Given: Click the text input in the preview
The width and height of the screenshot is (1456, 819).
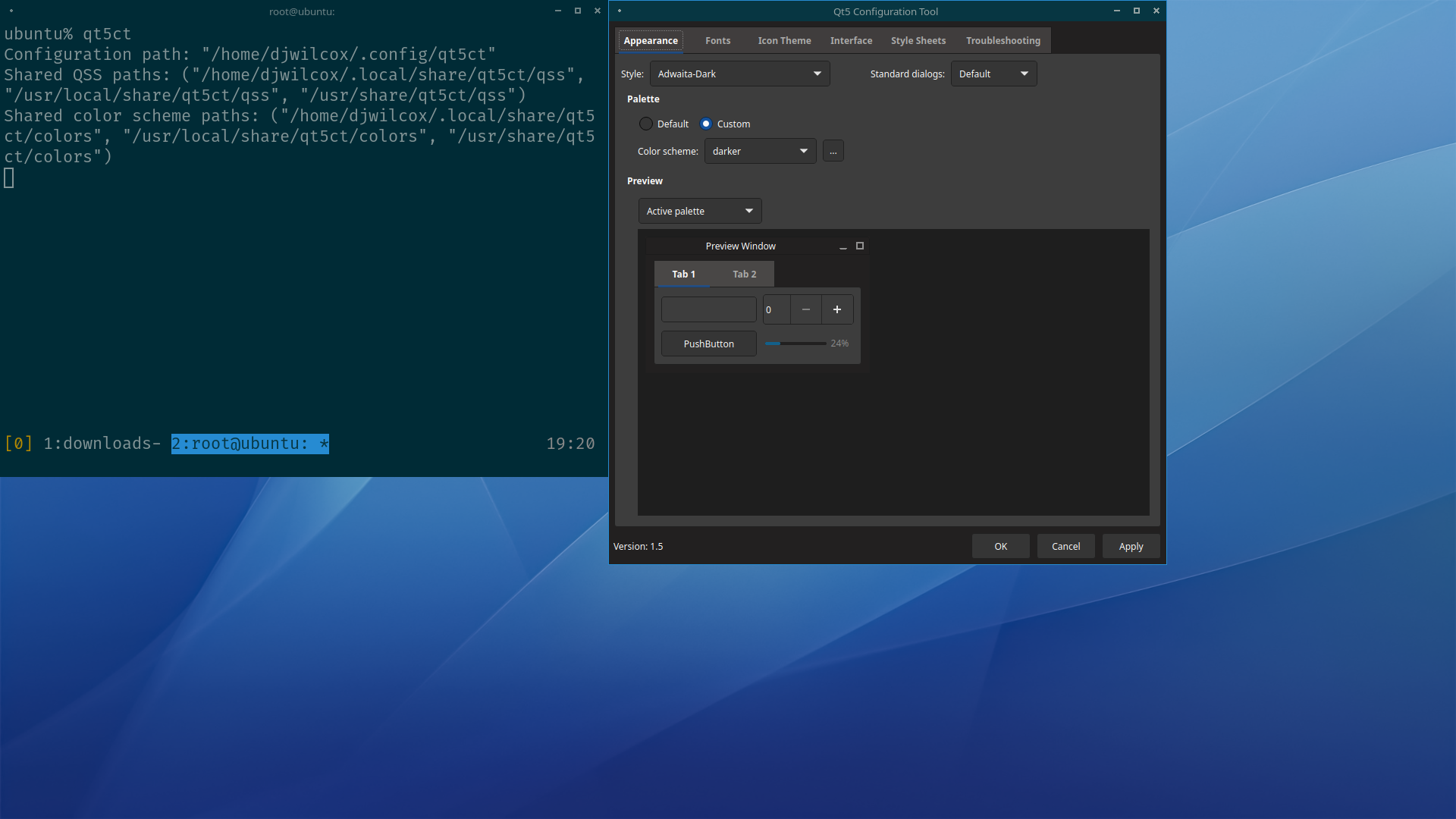Looking at the screenshot, I should (x=708, y=309).
